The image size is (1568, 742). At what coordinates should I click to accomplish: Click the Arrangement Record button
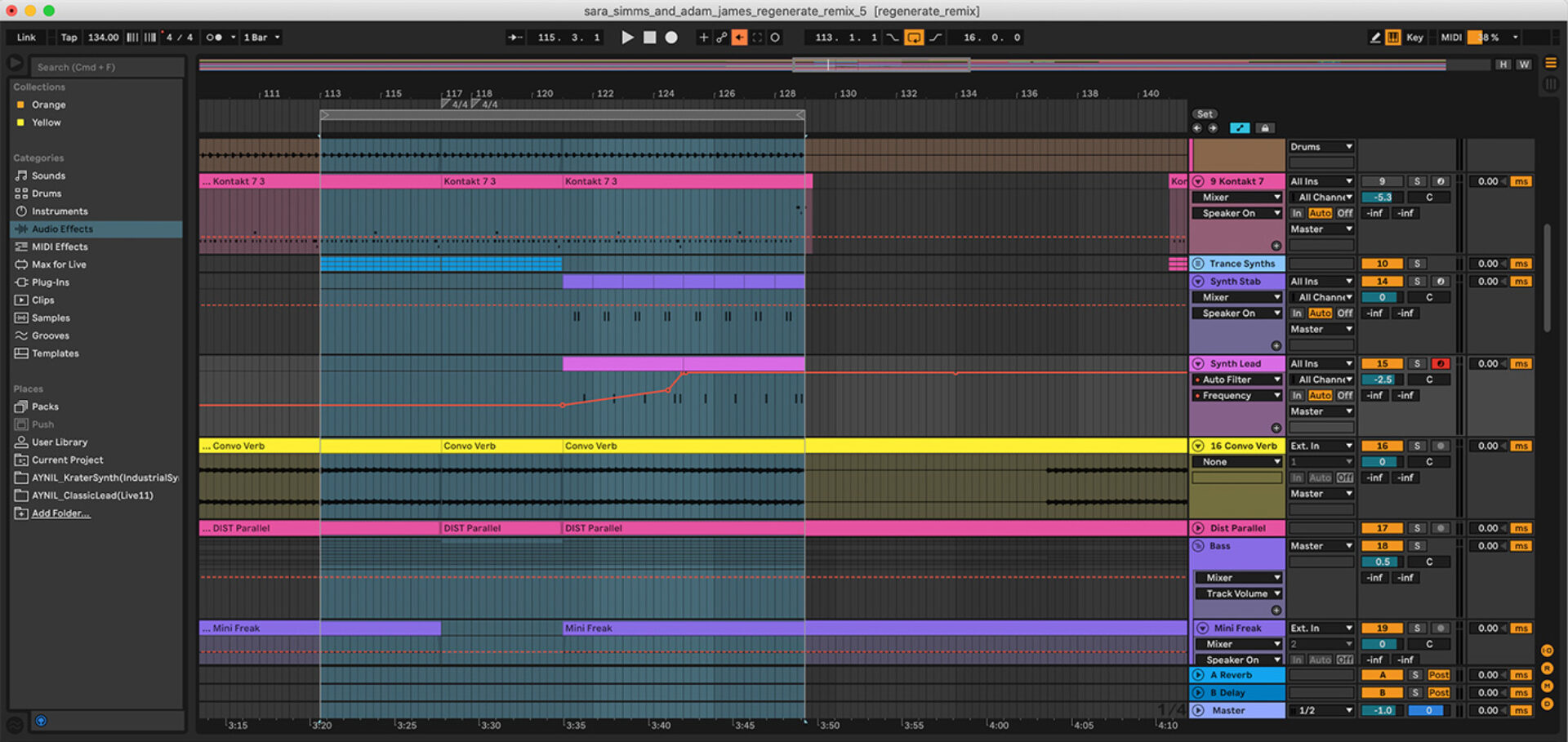click(x=670, y=37)
